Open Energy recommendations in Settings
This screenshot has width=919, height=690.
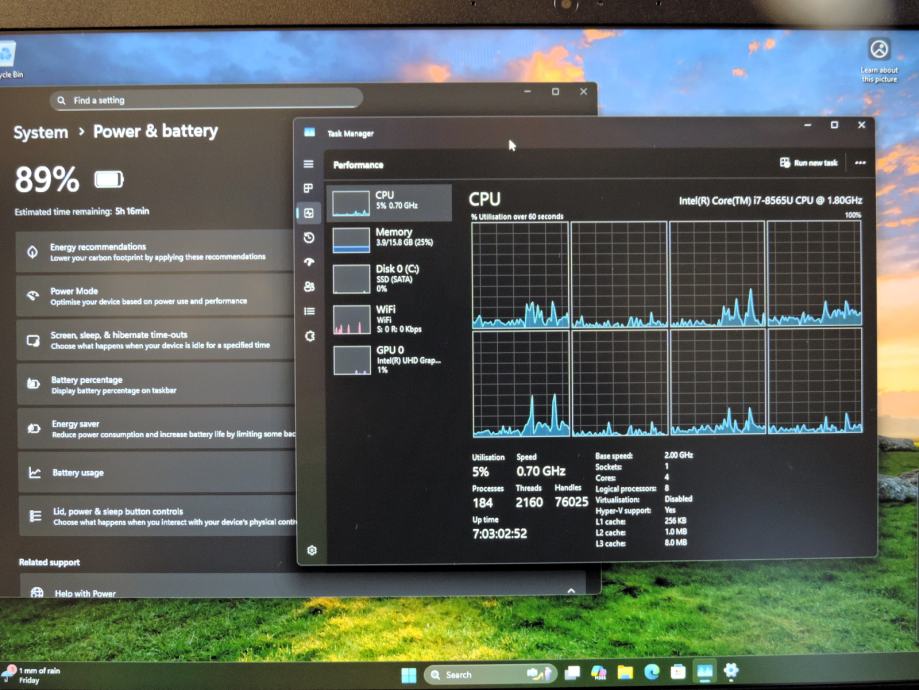coord(155,251)
